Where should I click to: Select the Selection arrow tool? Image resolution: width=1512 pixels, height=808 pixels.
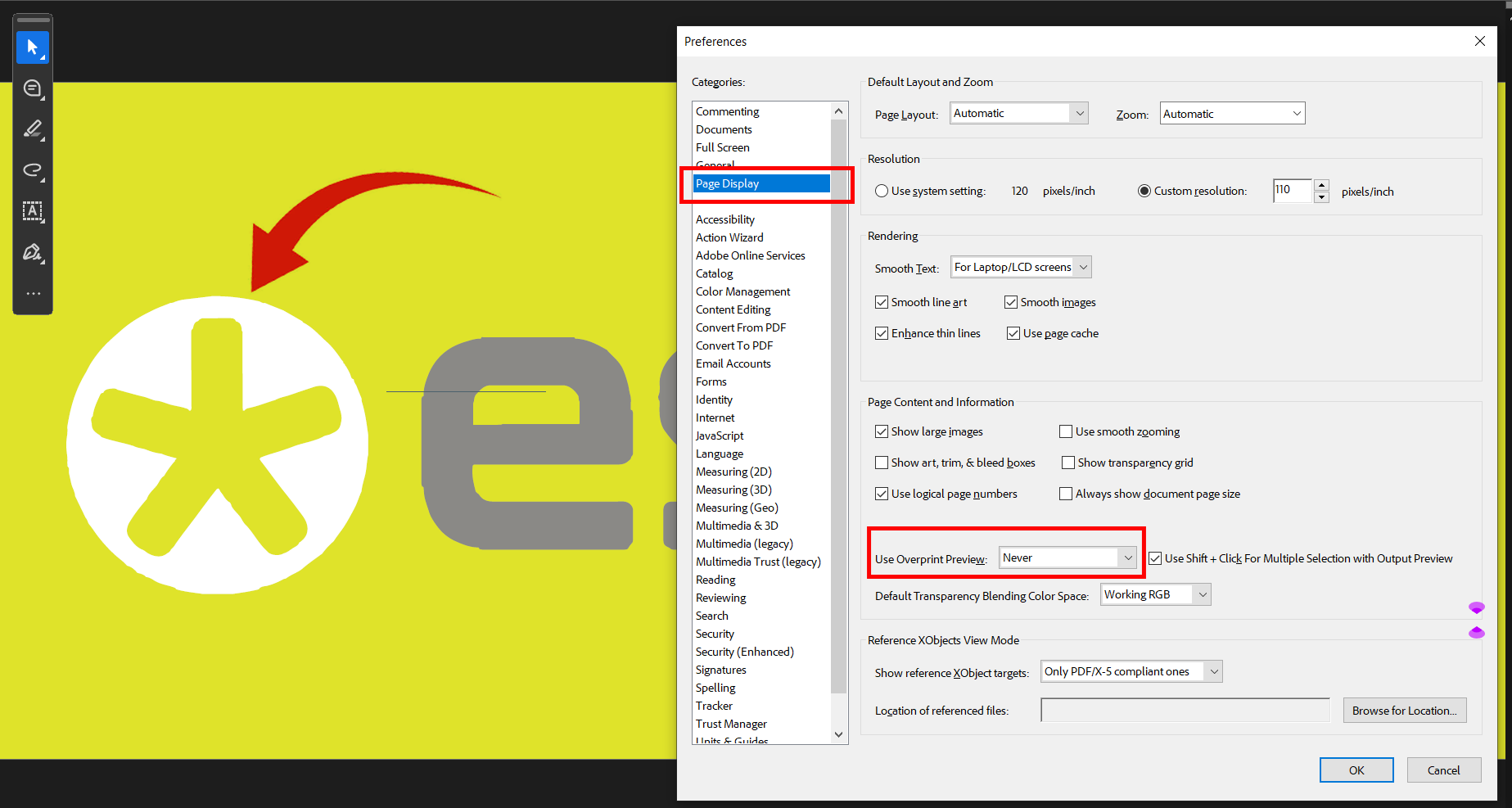coord(33,47)
